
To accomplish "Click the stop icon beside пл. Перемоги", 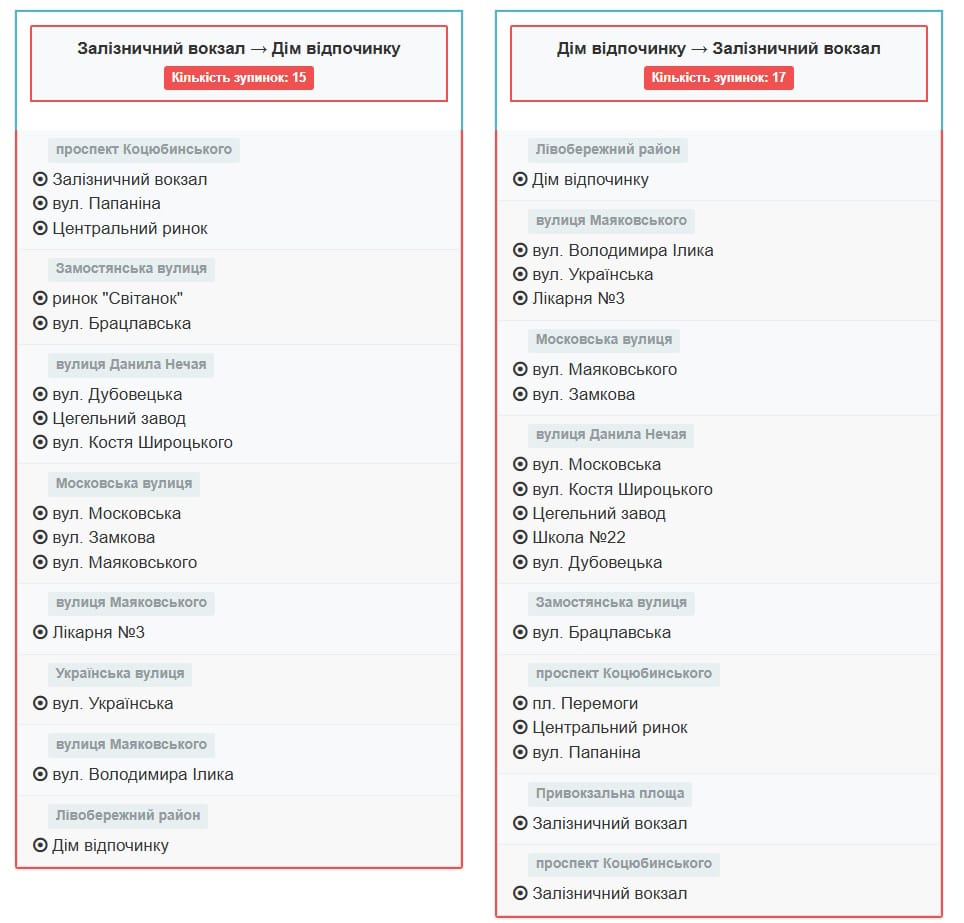I will [x=521, y=704].
